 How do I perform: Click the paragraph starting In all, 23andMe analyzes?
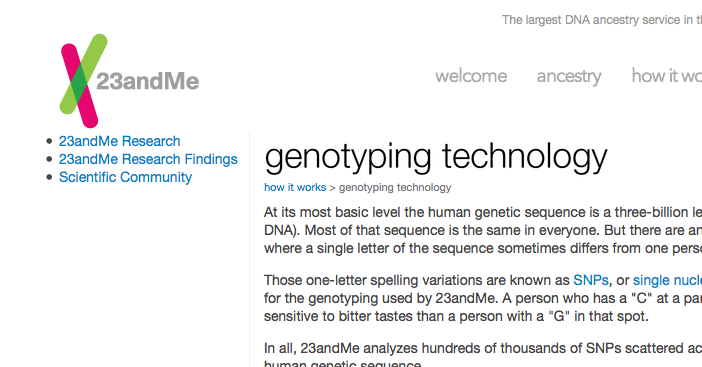[x=483, y=356]
